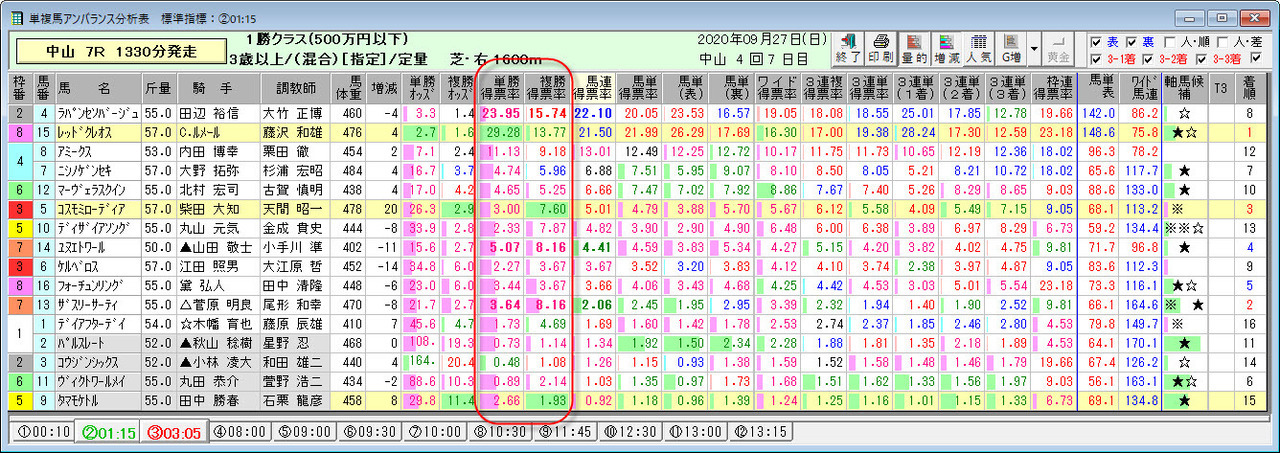1280x453 pixels.
Task: Click the 終了 exit icon
Action: [850, 48]
